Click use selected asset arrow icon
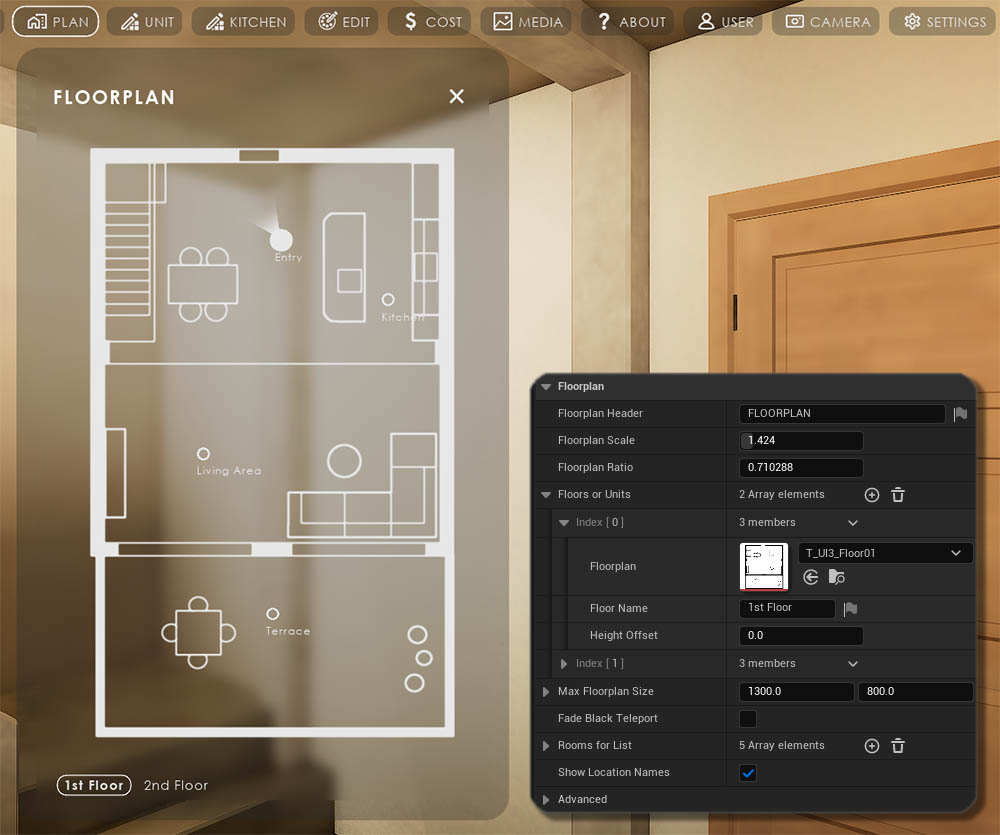 pyautogui.click(x=811, y=577)
